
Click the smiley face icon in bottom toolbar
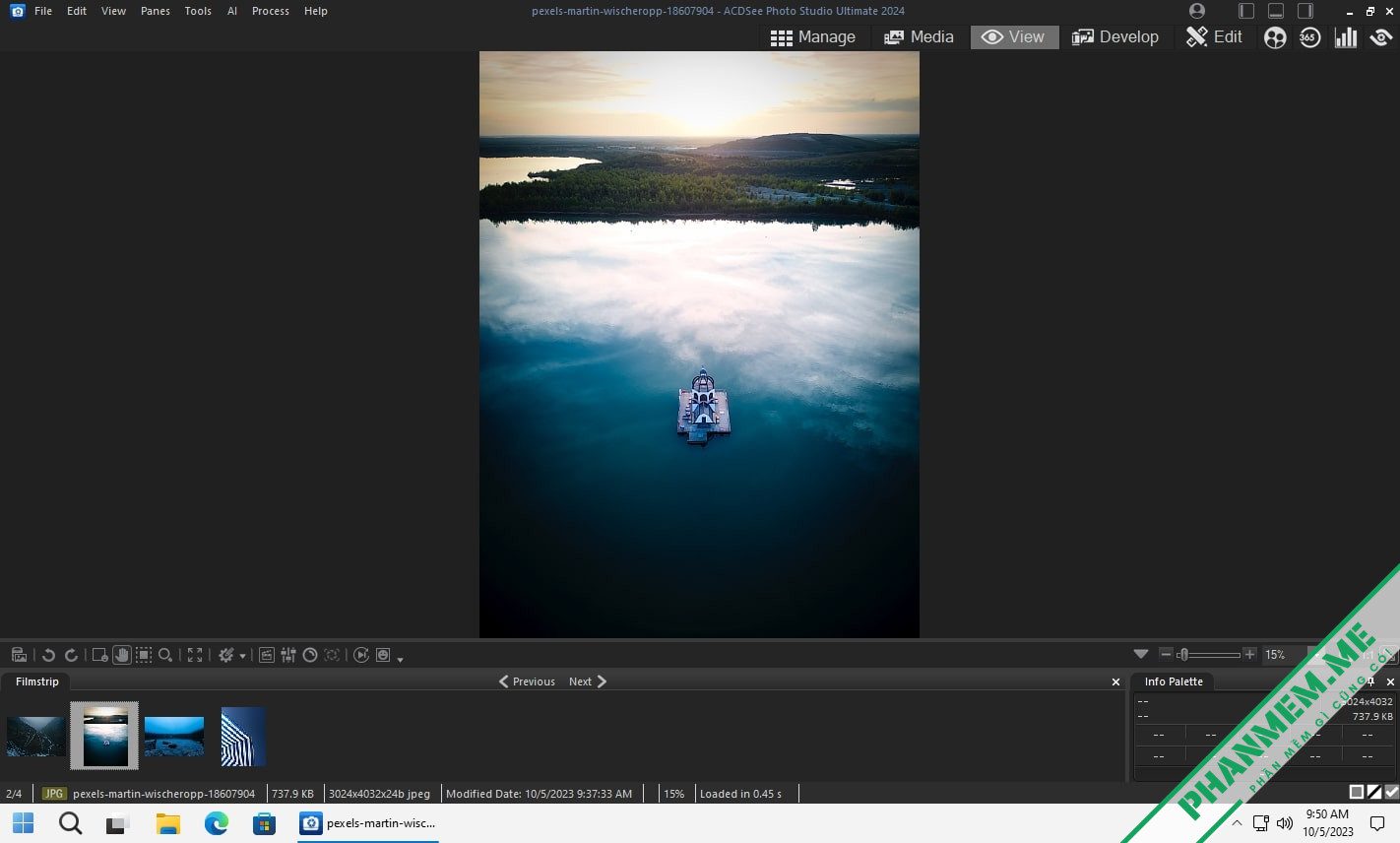[x=383, y=655]
